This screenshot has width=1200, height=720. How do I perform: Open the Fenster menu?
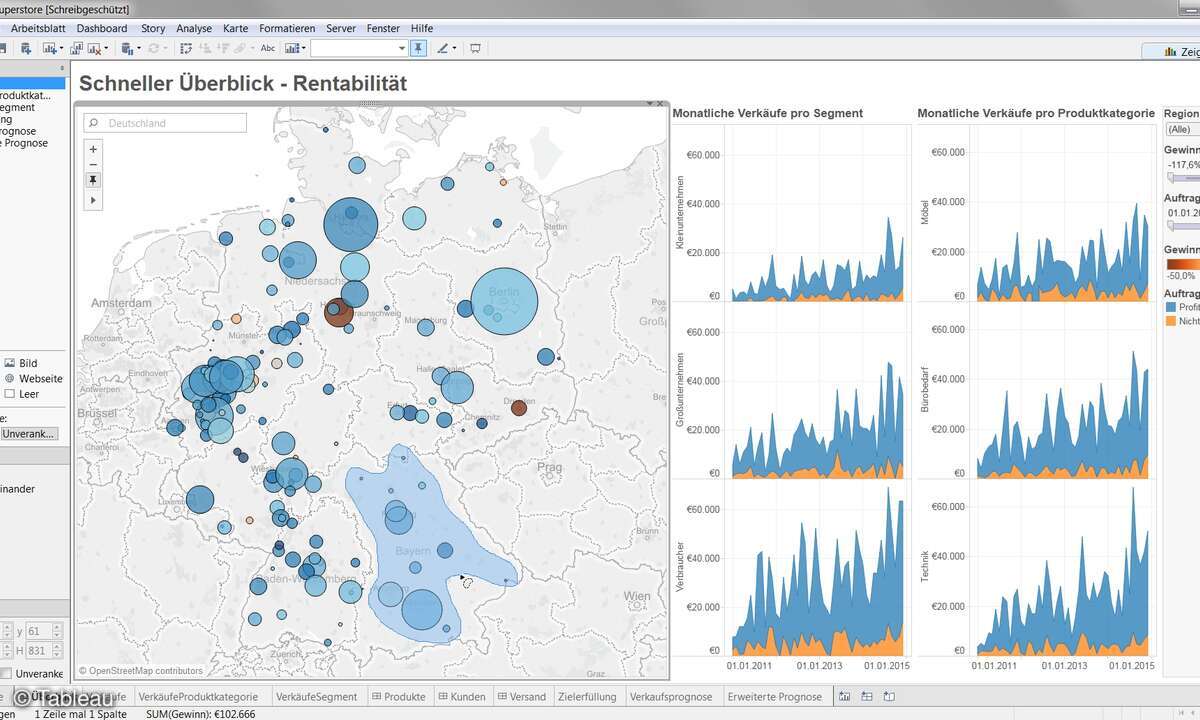[x=384, y=29]
